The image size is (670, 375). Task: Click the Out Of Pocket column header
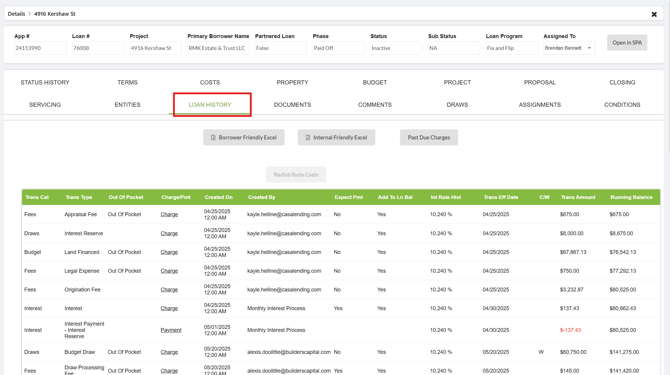[126, 197]
